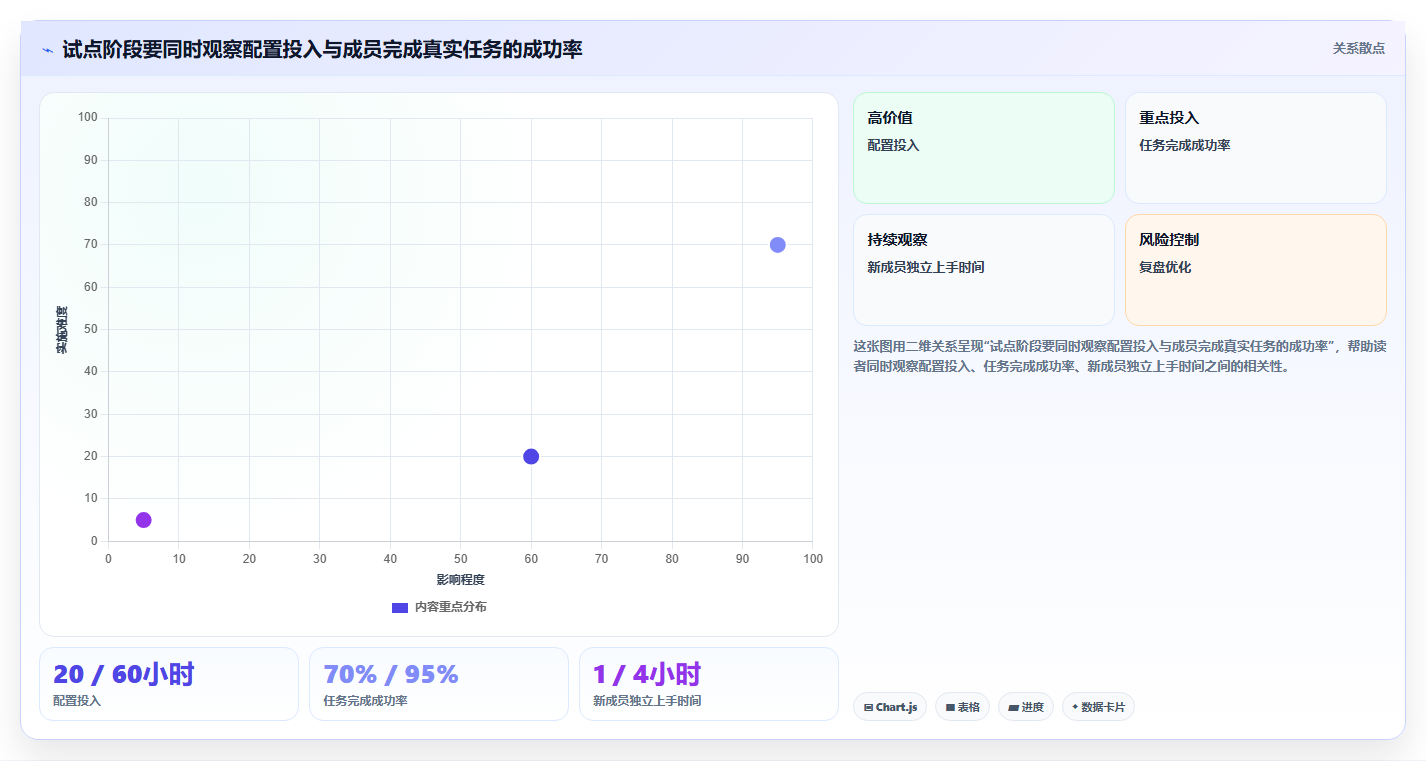Click the page title about 试点阶段
The image size is (1426, 761).
click(x=322, y=49)
